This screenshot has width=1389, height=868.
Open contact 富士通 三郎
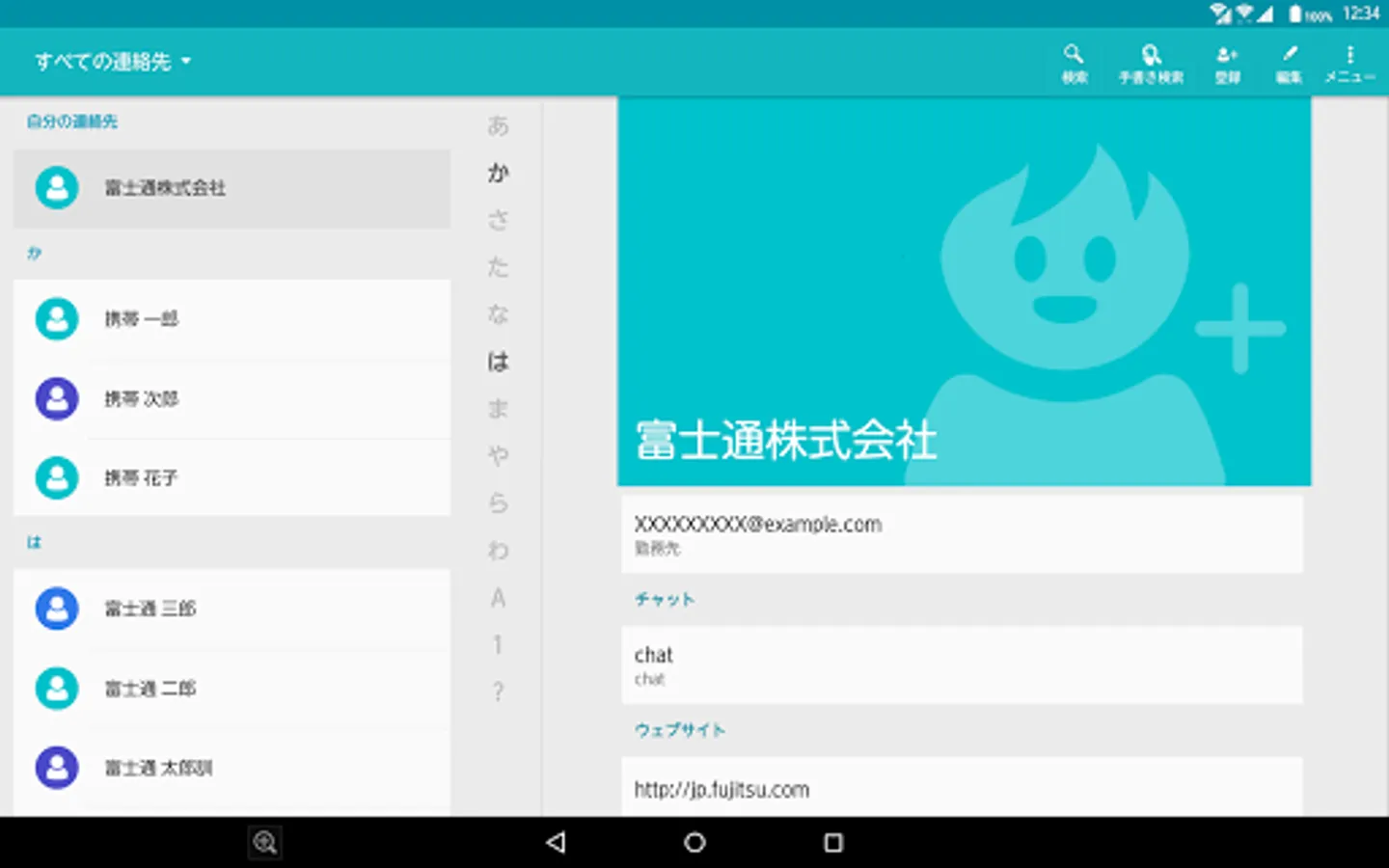click(x=231, y=609)
